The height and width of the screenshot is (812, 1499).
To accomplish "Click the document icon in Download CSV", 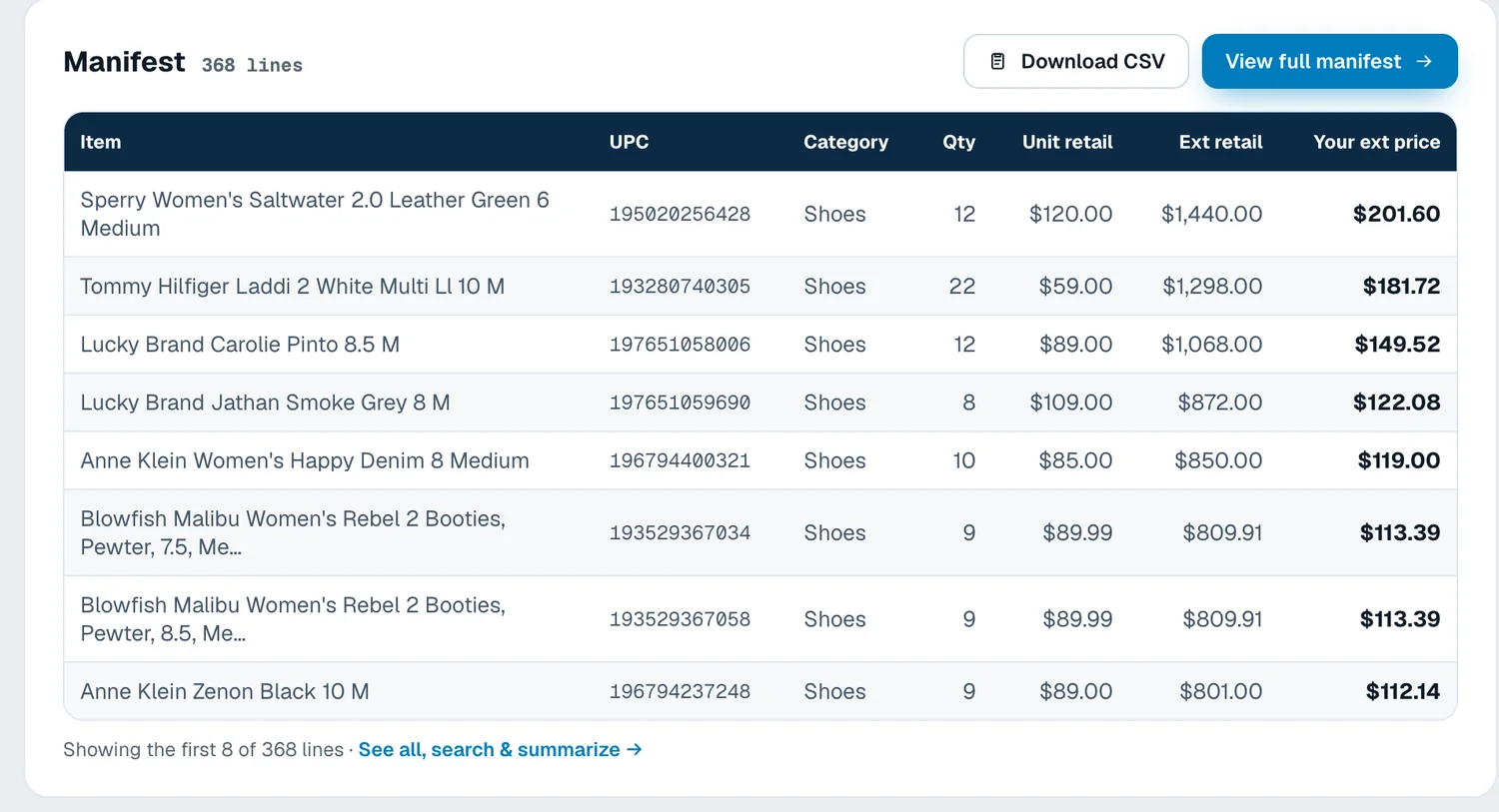I will pyautogui.click(x=997, y=62).
